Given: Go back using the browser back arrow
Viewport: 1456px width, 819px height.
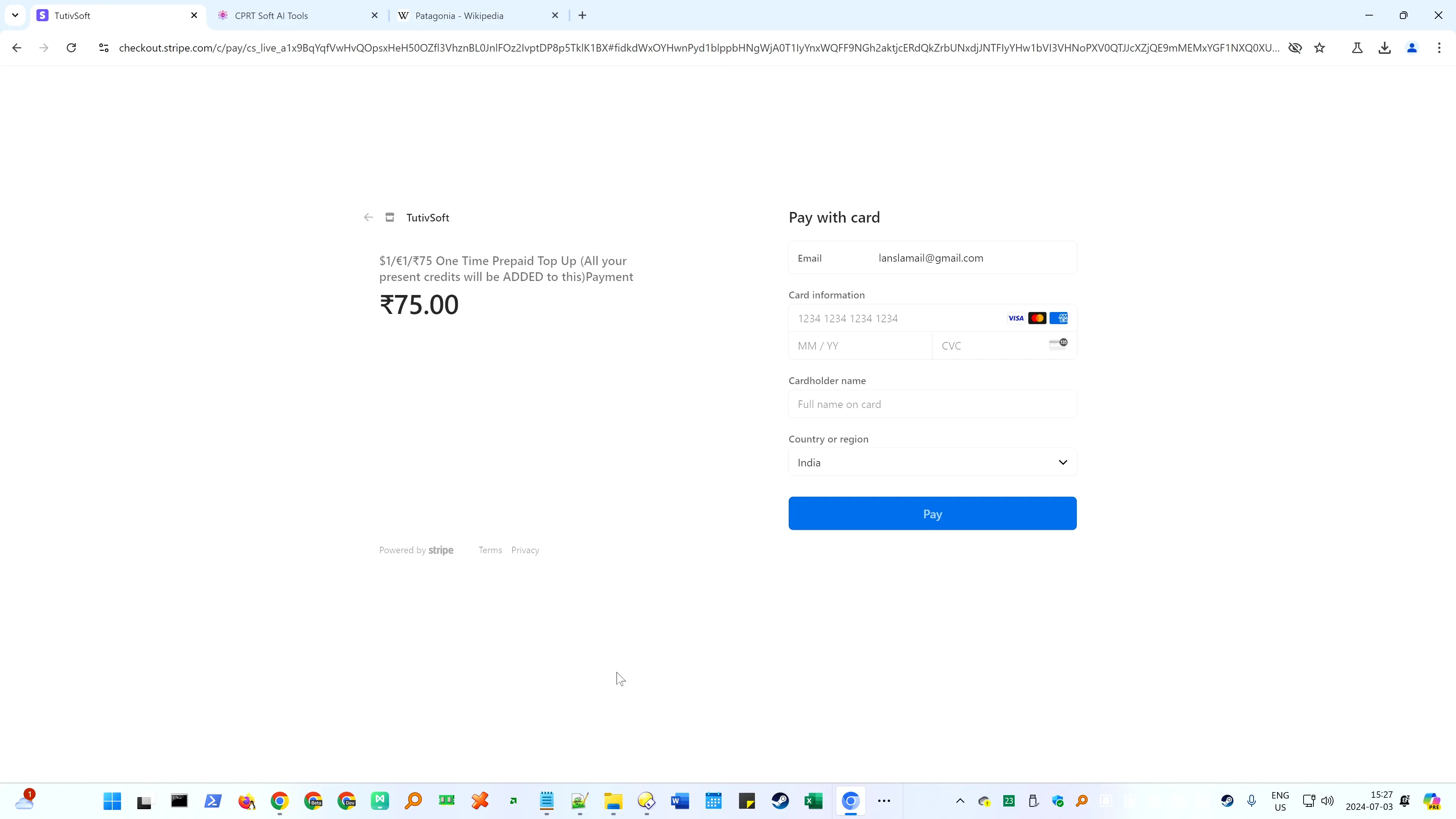Looking at the screenshot, I should click(16, 48).
